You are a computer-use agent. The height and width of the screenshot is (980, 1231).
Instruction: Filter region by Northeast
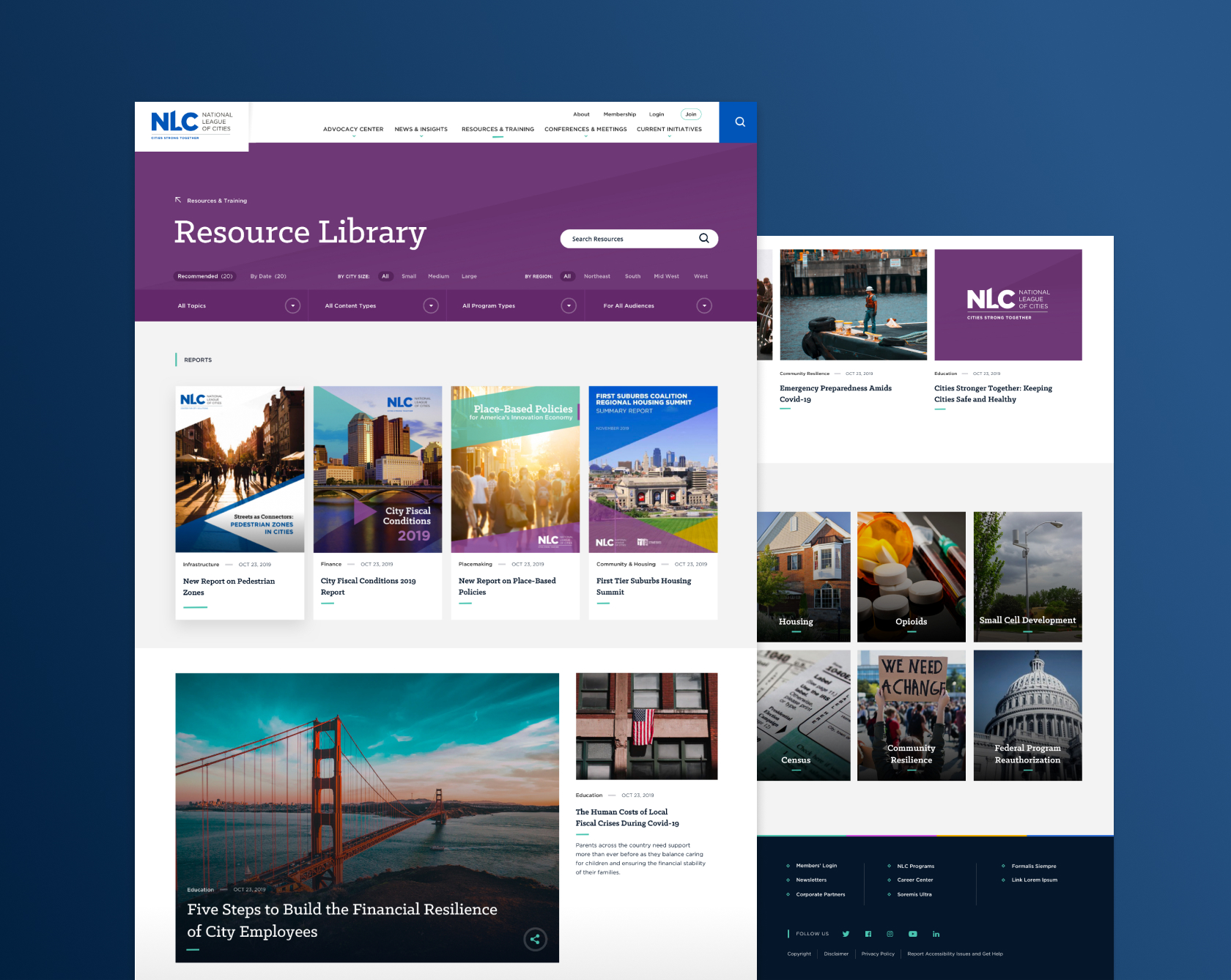click(597, 276)
